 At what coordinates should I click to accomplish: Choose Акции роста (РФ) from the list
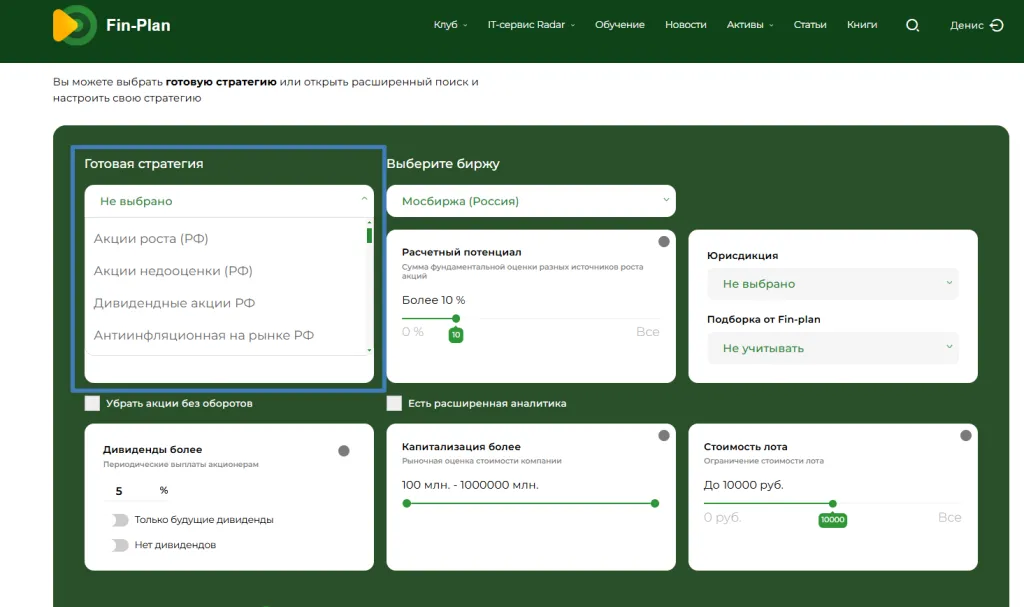151,239
